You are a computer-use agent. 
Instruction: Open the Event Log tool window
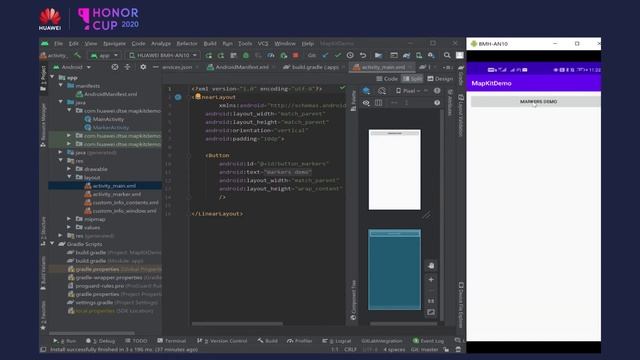pos(428,340)
